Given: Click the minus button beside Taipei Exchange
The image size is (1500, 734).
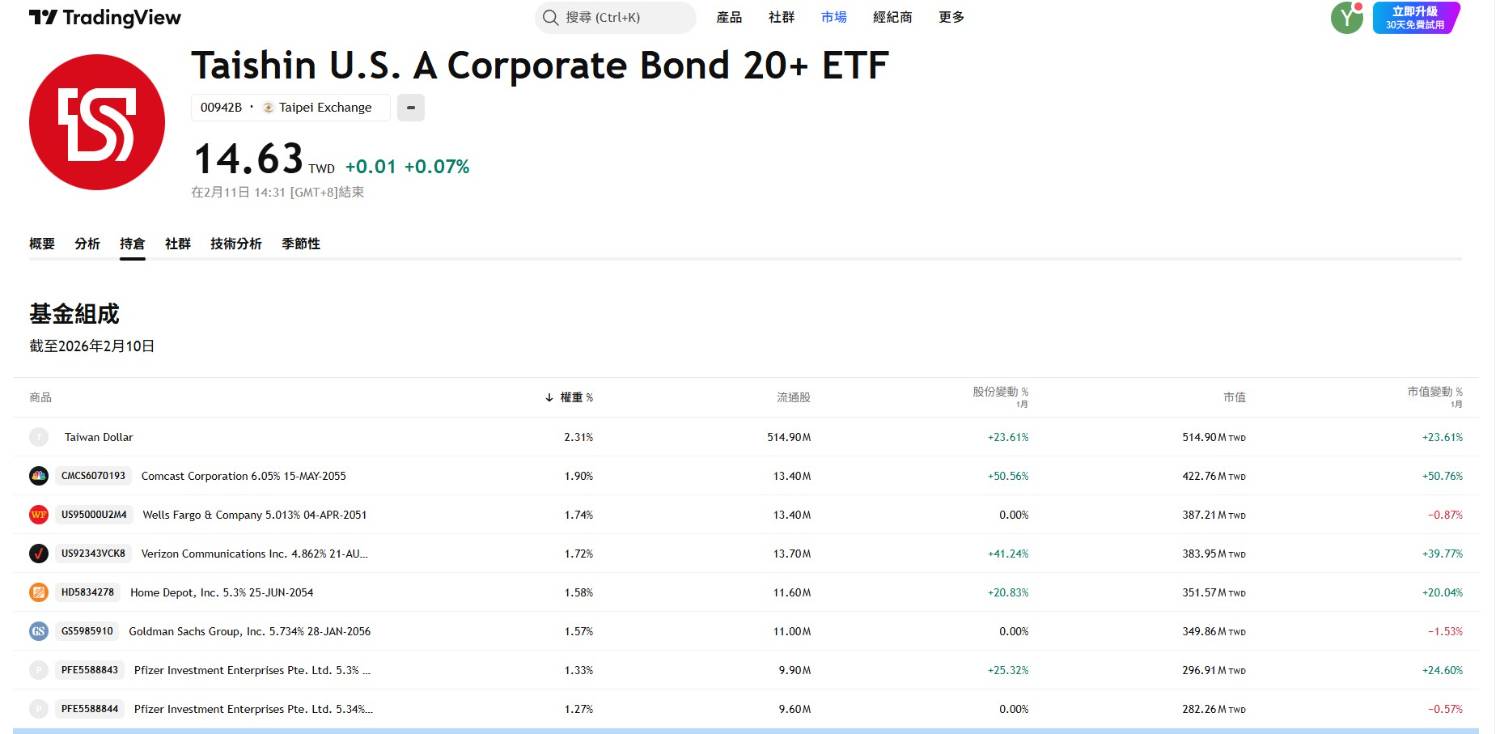Looking at the screenshot, I should (x=411, y=108).
